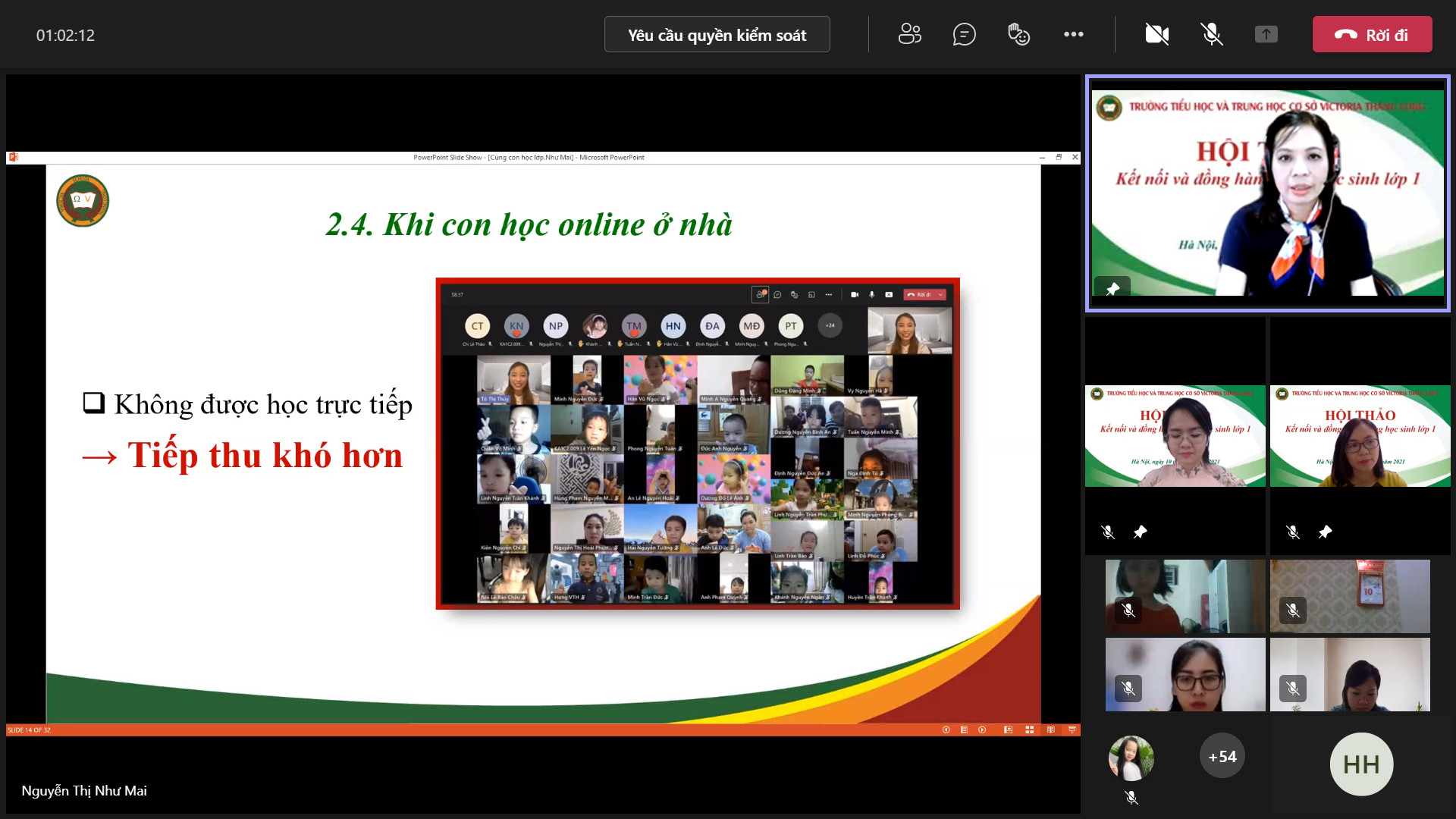Open the meeting chat icon
The width and height of the screenshot is (1456, 819).
(x=964, y=34)
